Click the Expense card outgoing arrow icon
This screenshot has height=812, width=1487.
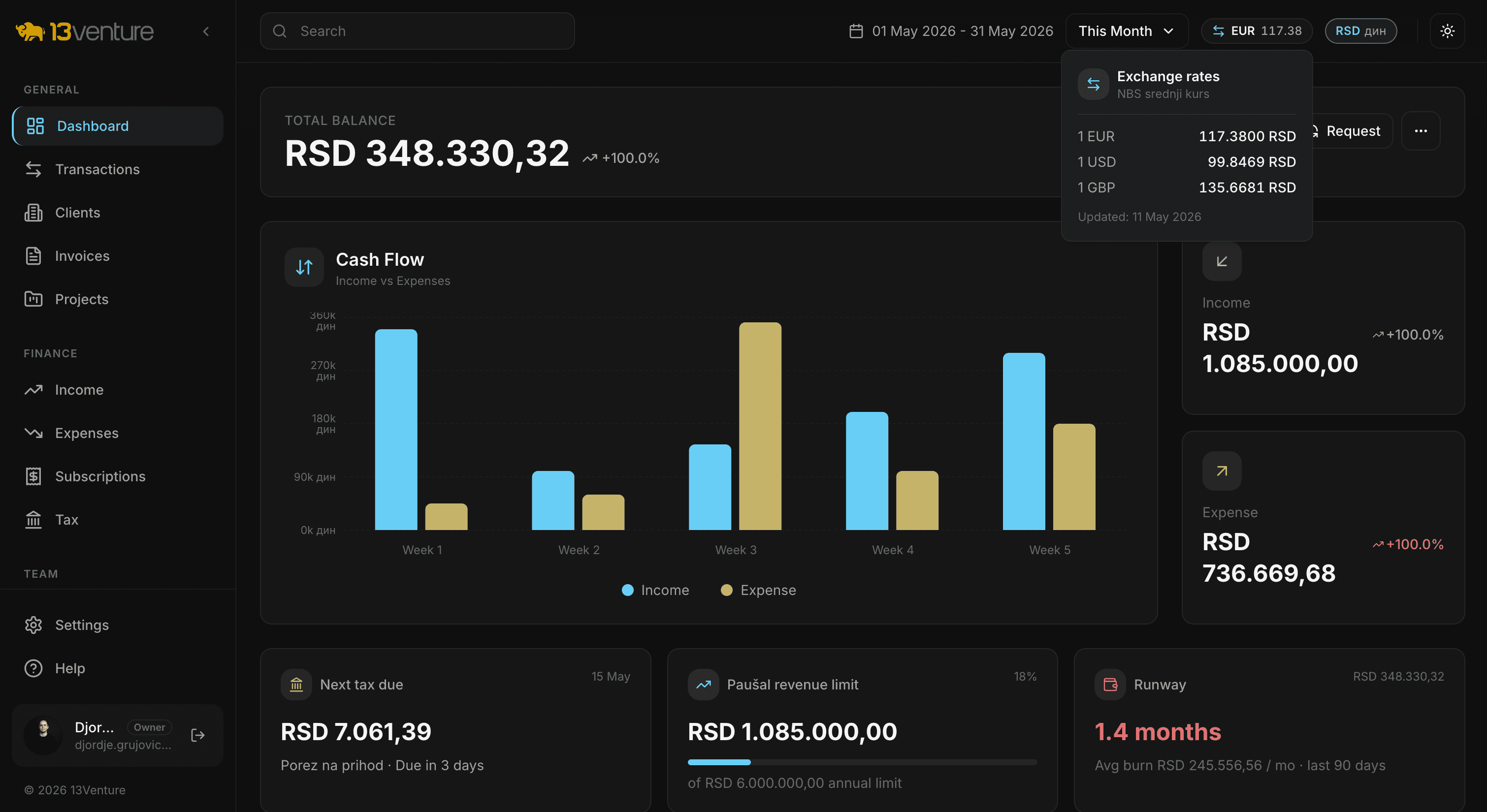tap(1222, 471)
